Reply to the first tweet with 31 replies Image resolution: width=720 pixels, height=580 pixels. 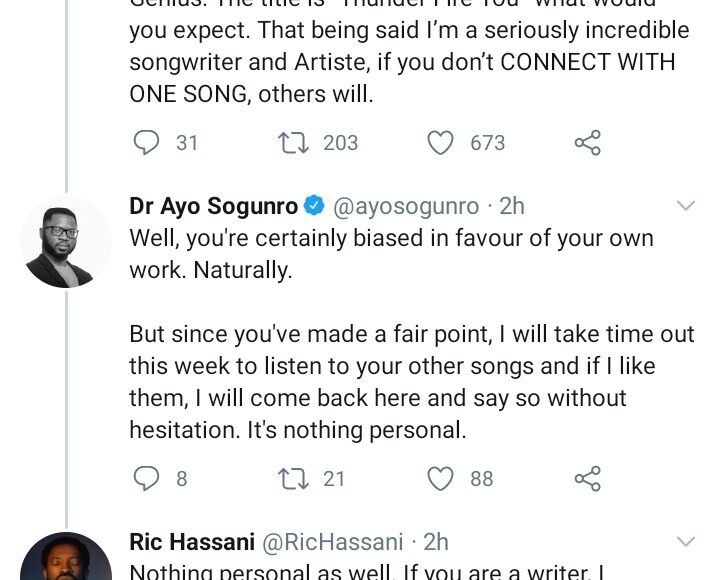(147, 143)
